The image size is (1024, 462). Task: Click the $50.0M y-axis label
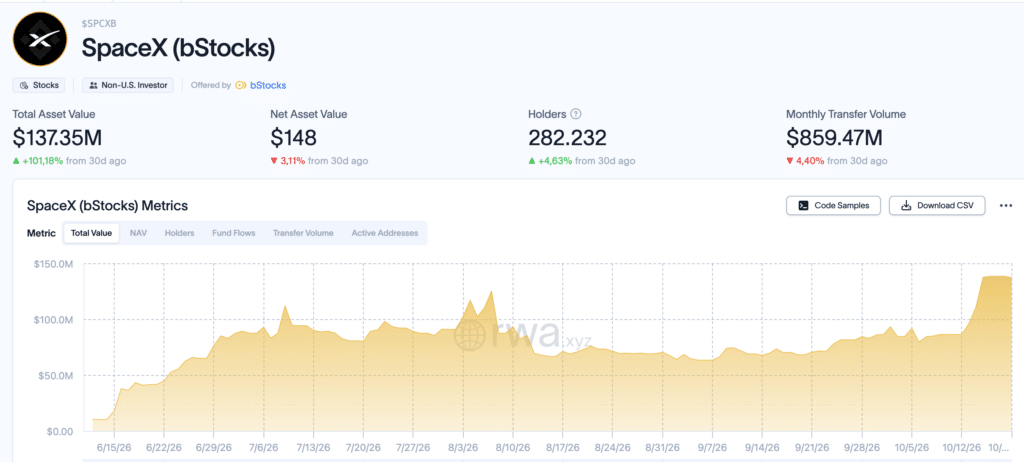(x=56, y=376)
